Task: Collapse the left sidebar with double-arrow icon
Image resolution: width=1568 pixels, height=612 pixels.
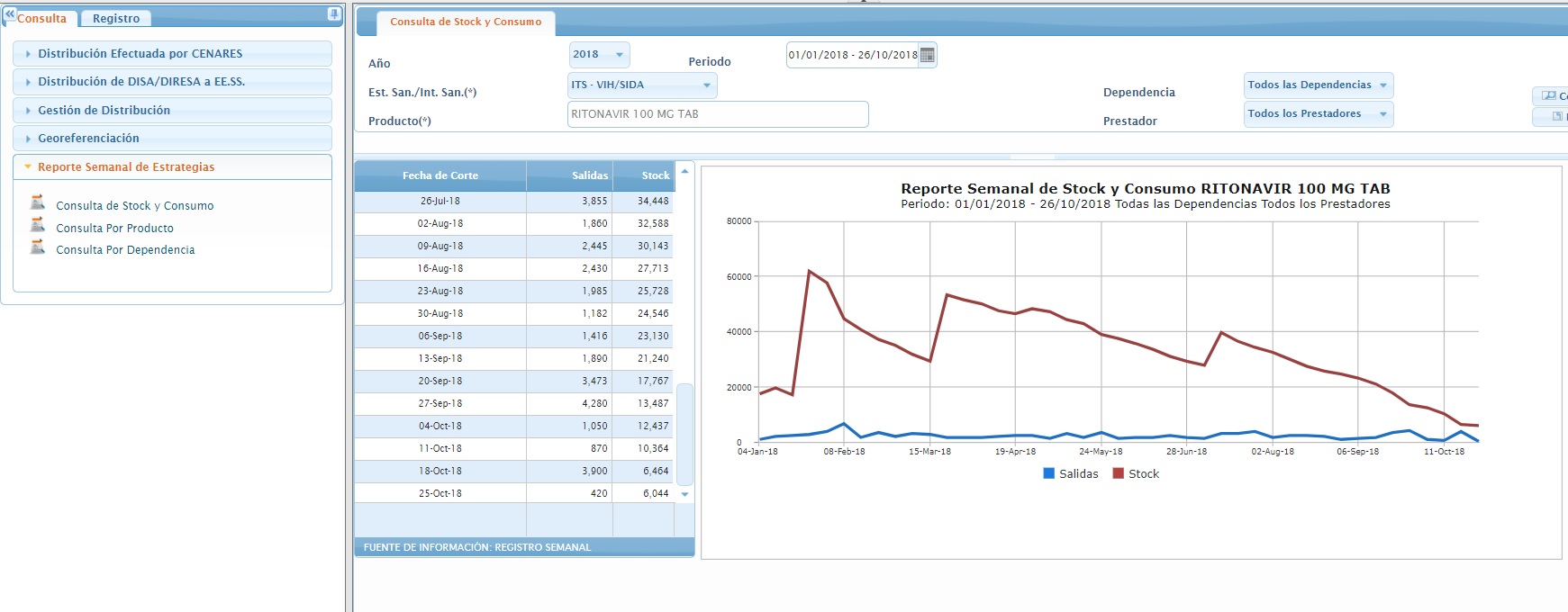Action: coord(10,14)
